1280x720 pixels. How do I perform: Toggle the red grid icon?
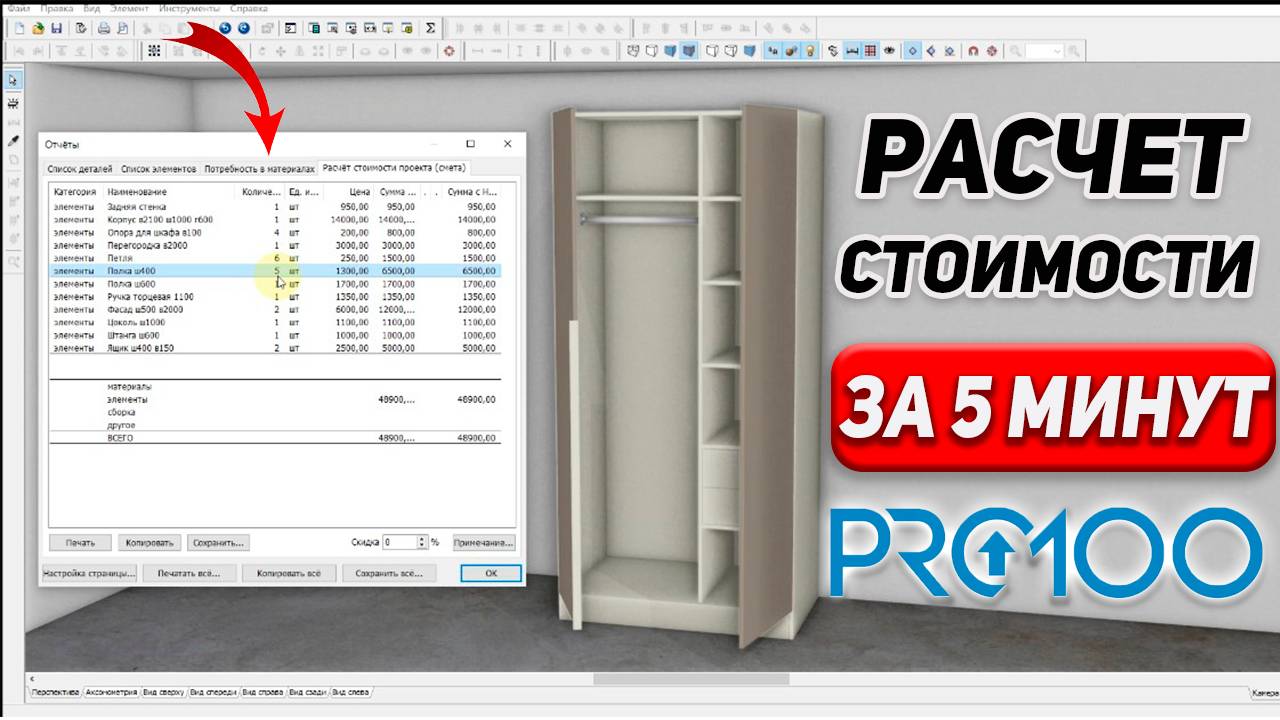870,50
